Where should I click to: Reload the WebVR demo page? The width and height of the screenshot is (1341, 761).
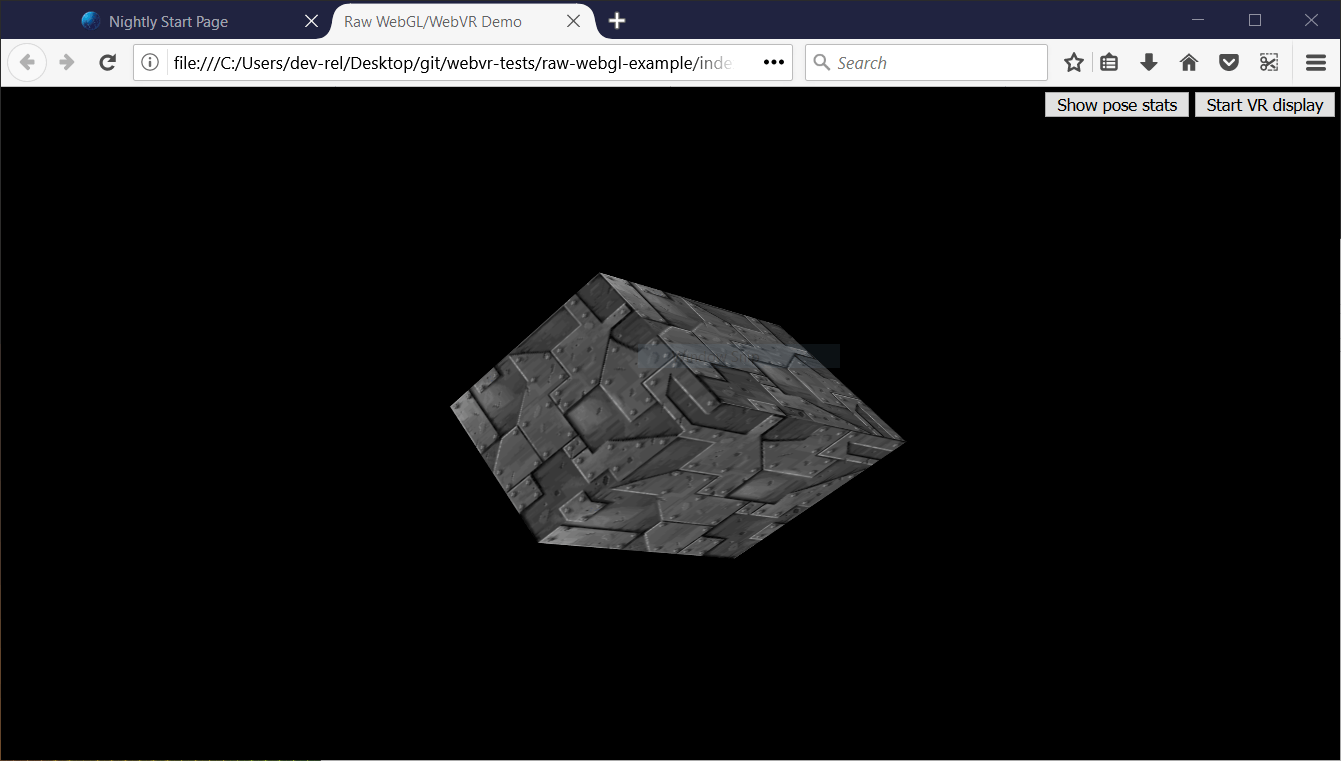pos(107,62)
